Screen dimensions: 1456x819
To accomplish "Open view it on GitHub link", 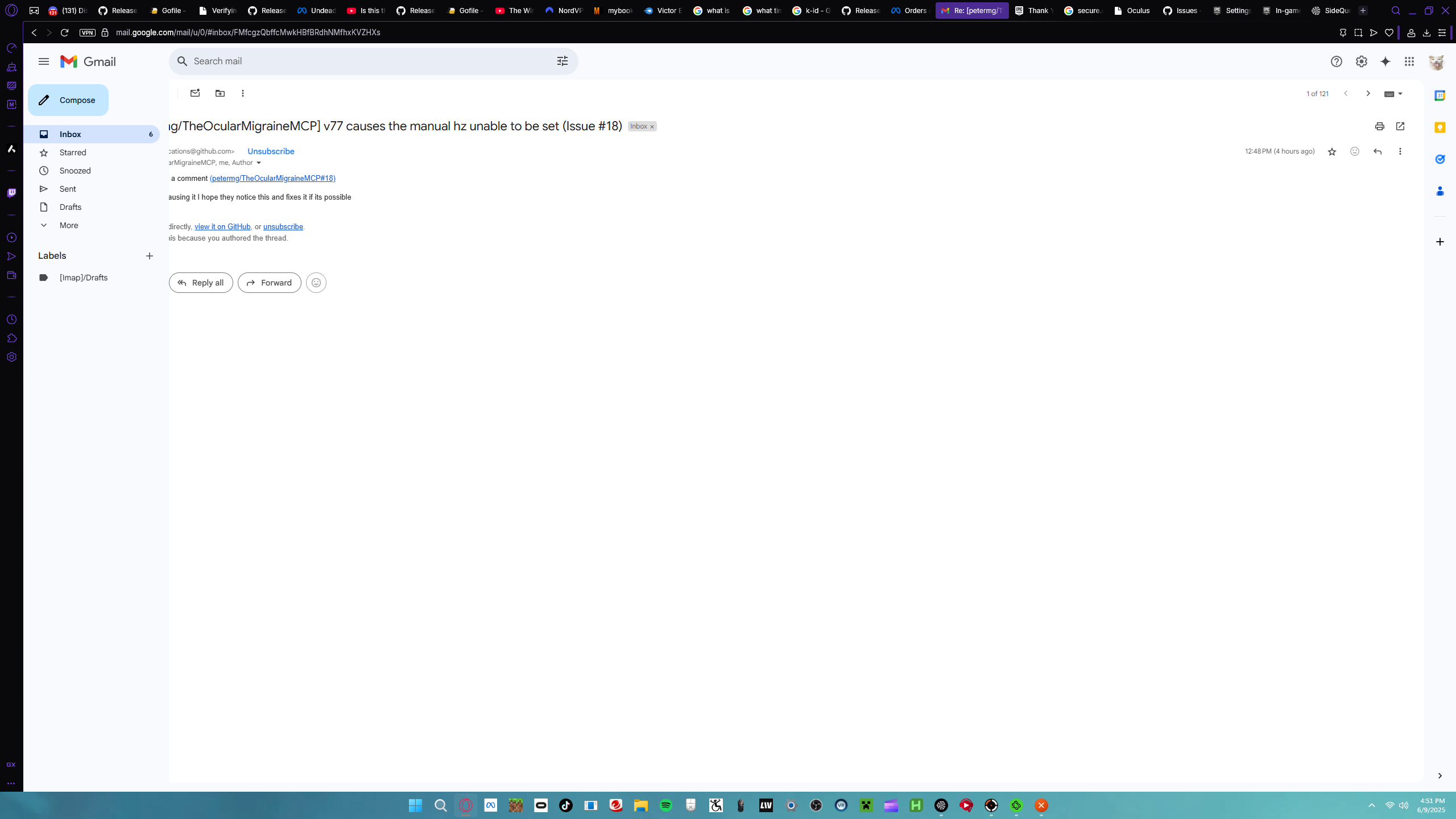I will click(x=222, y=226).
